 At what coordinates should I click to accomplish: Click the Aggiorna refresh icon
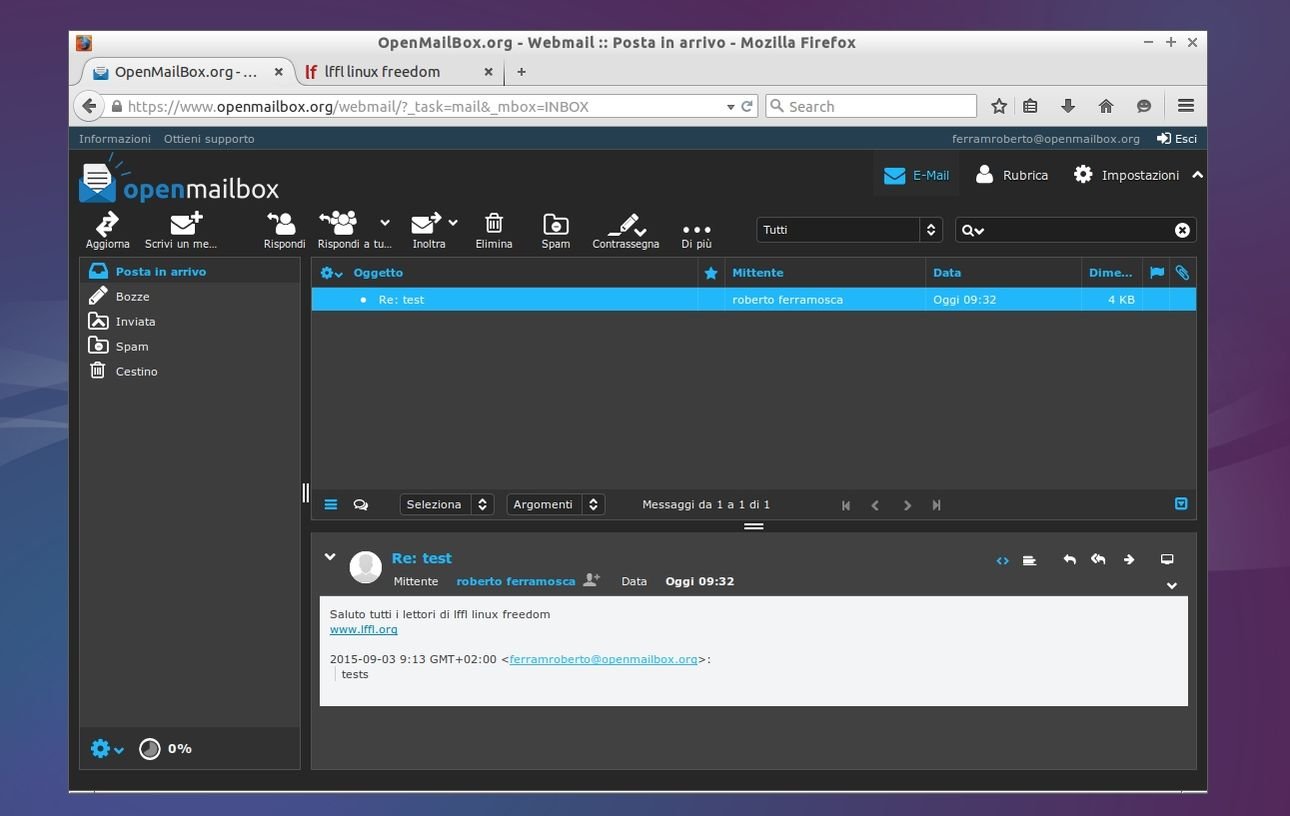click(107, 225)
